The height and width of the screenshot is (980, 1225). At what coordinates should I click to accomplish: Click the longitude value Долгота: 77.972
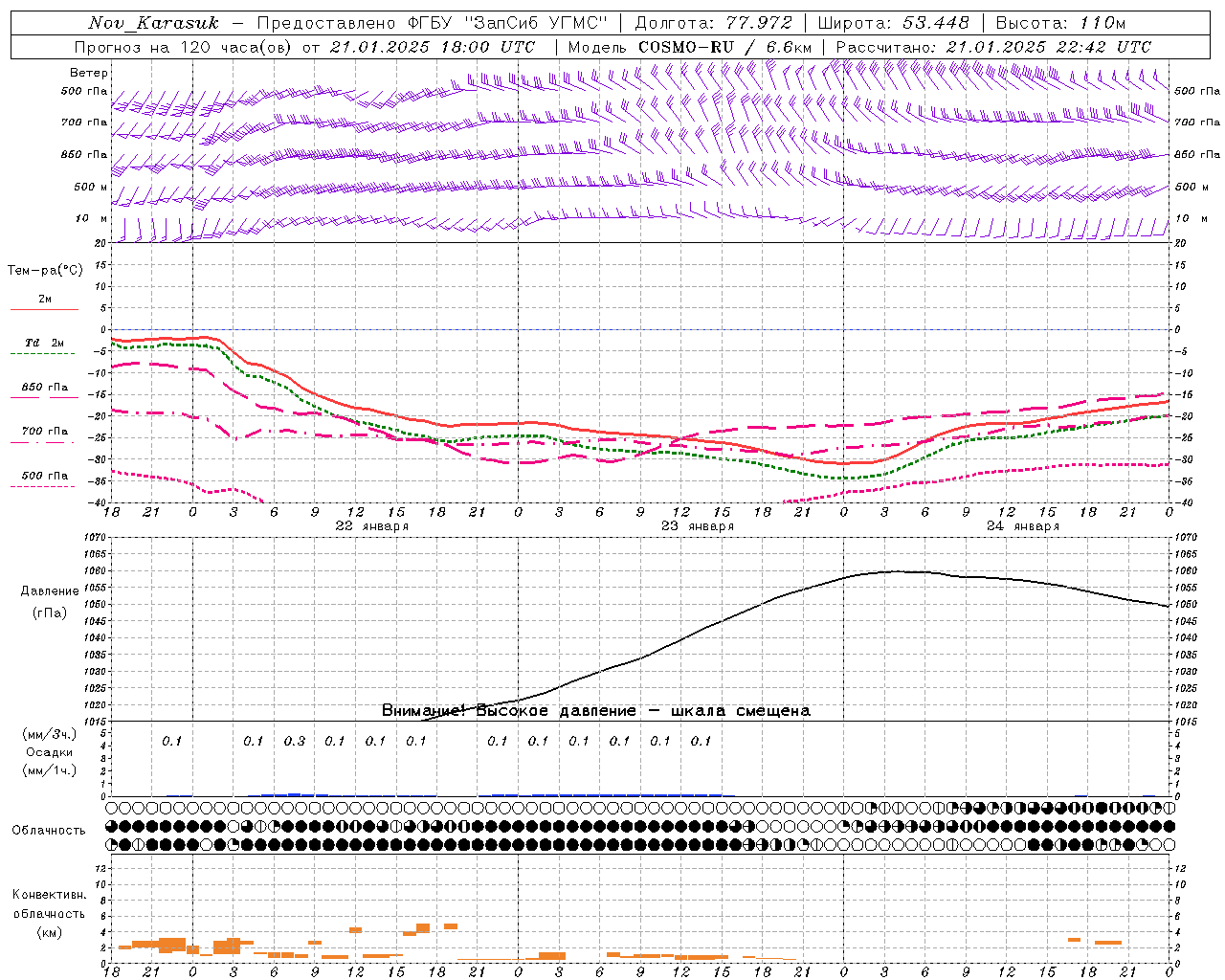714,23
